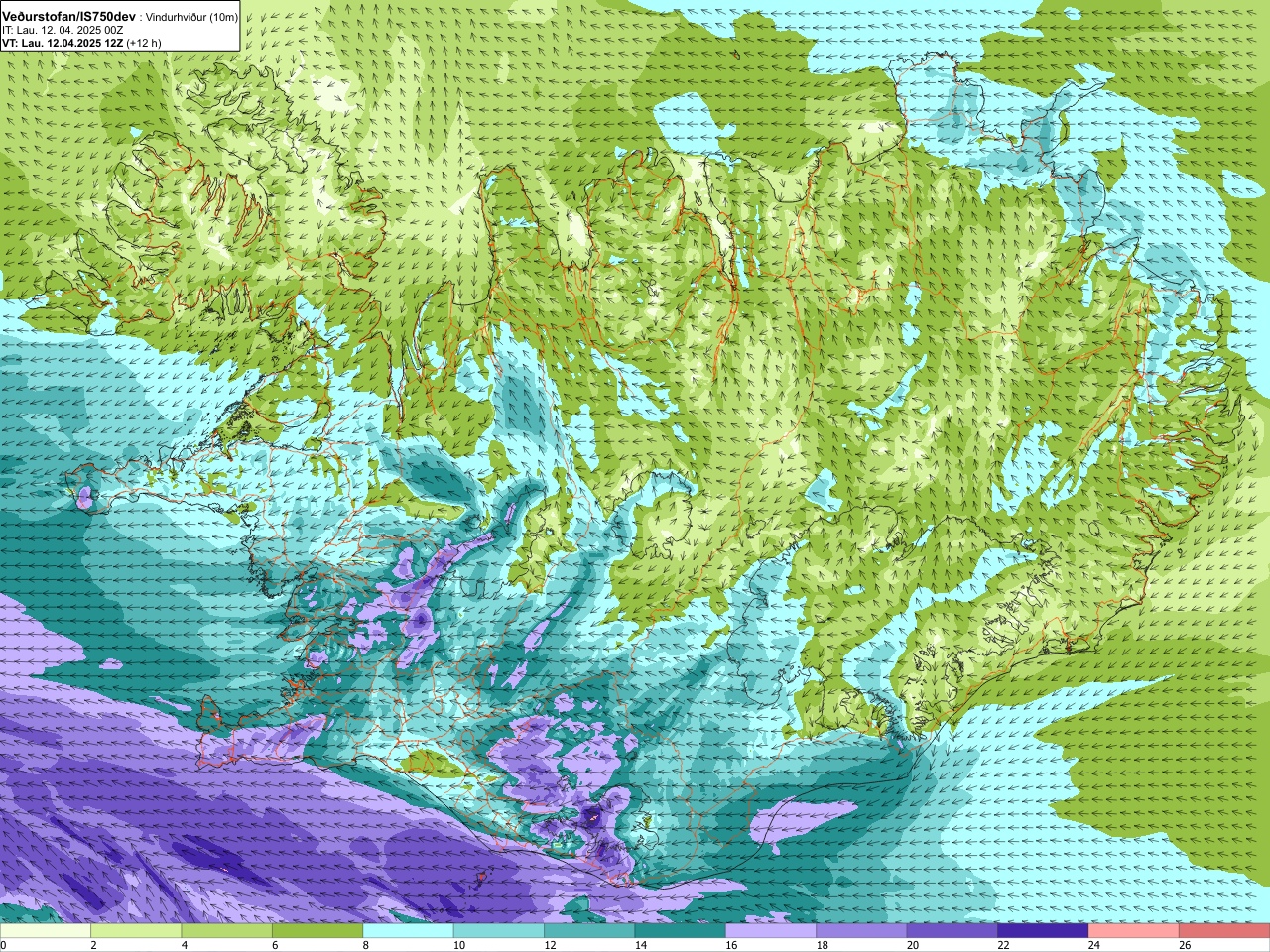Screen dimensions: 1270x952
Task: Click the legend scale label "20"
Action: [x=913, y=945]
